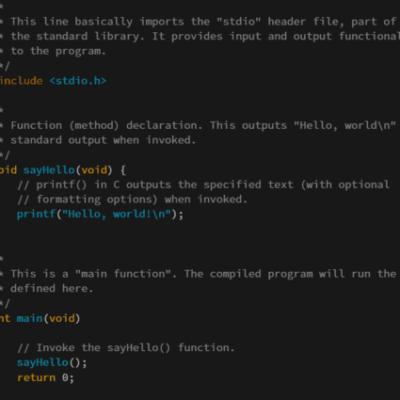The width and height of the screenshot is (400, 400).
Task: Click the '<stdio.h>' include header text
Action: coord(78,81)
